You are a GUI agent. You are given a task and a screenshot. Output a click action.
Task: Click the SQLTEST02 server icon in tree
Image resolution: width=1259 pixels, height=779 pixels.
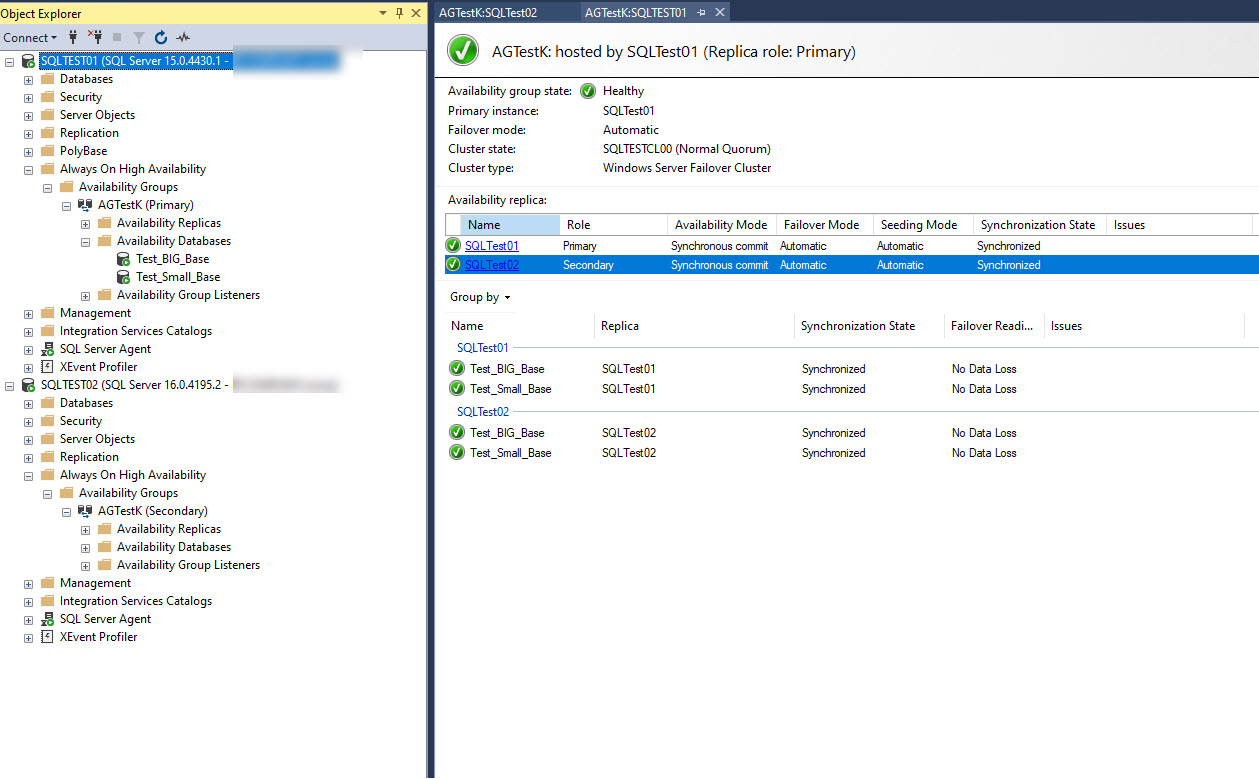point(28,385)
